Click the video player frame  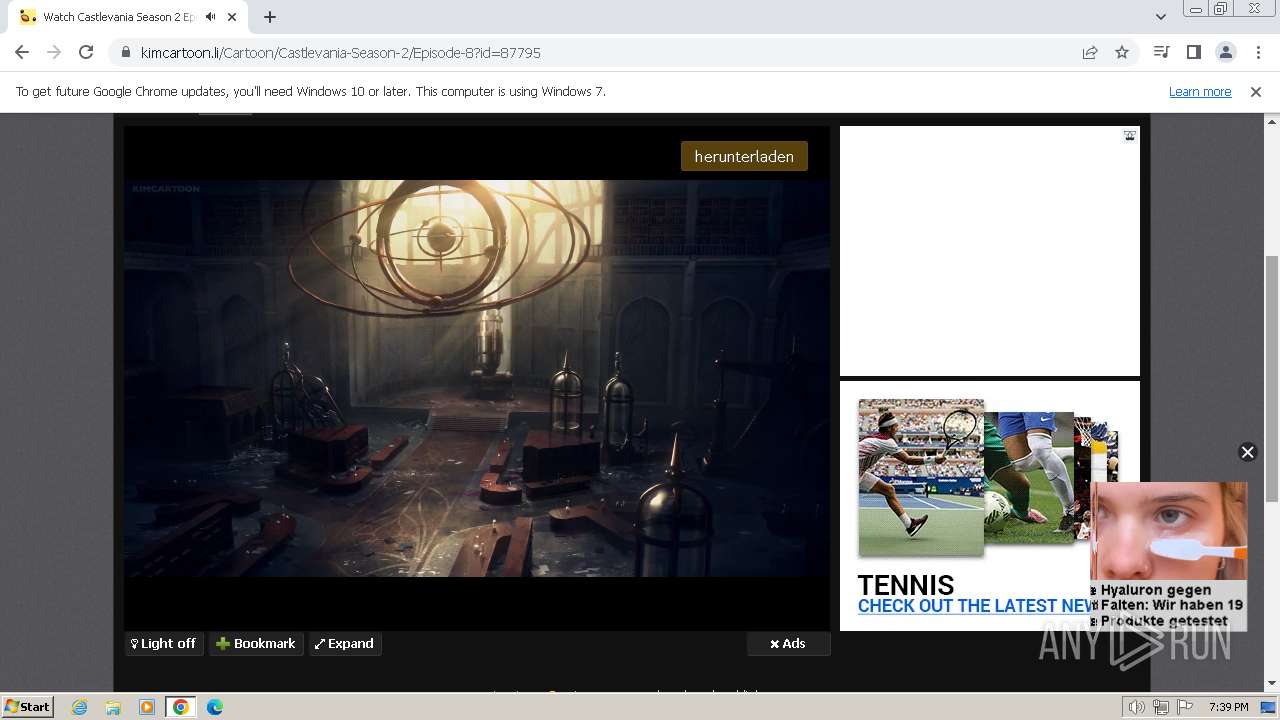(477, 378)
